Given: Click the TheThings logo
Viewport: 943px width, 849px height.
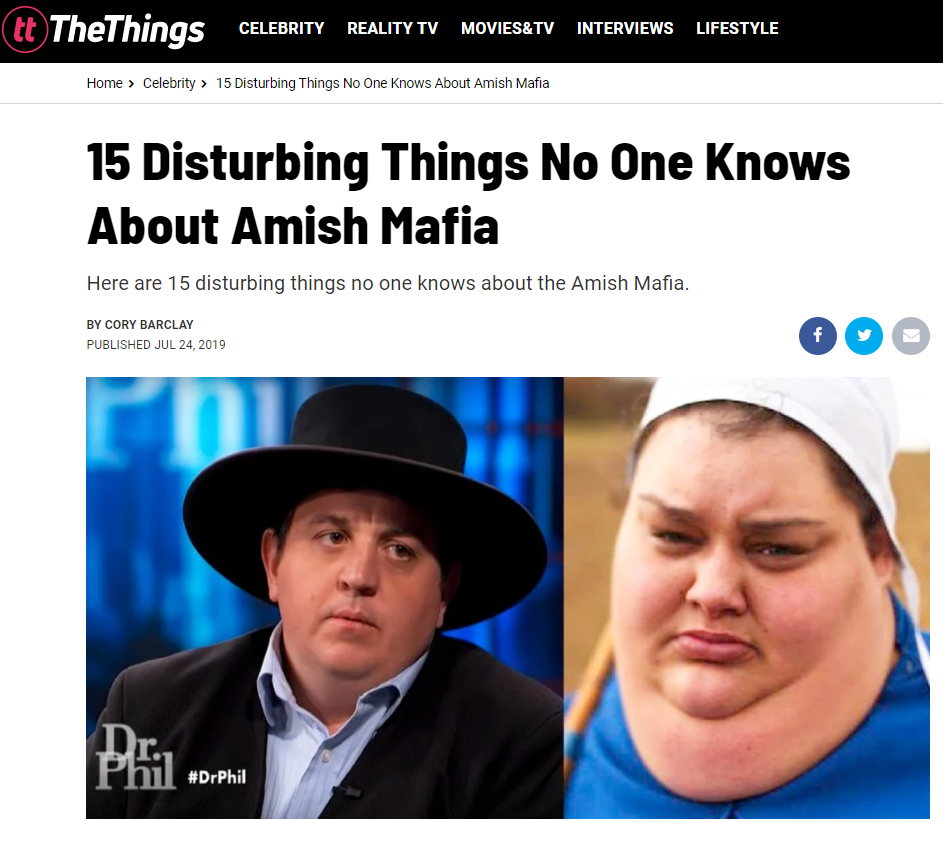Looking at the screenshot, I should 103,29.
